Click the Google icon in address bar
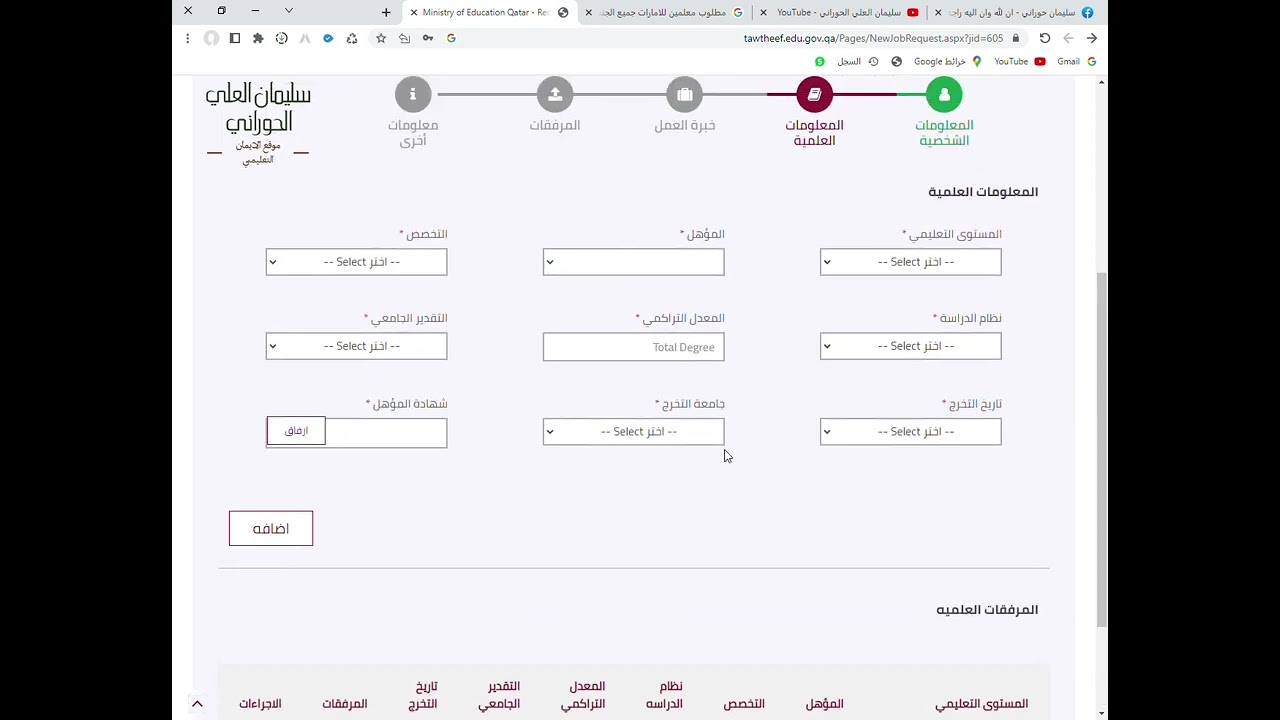This screenshot has height=720, width=1280. tap(451, 38)
